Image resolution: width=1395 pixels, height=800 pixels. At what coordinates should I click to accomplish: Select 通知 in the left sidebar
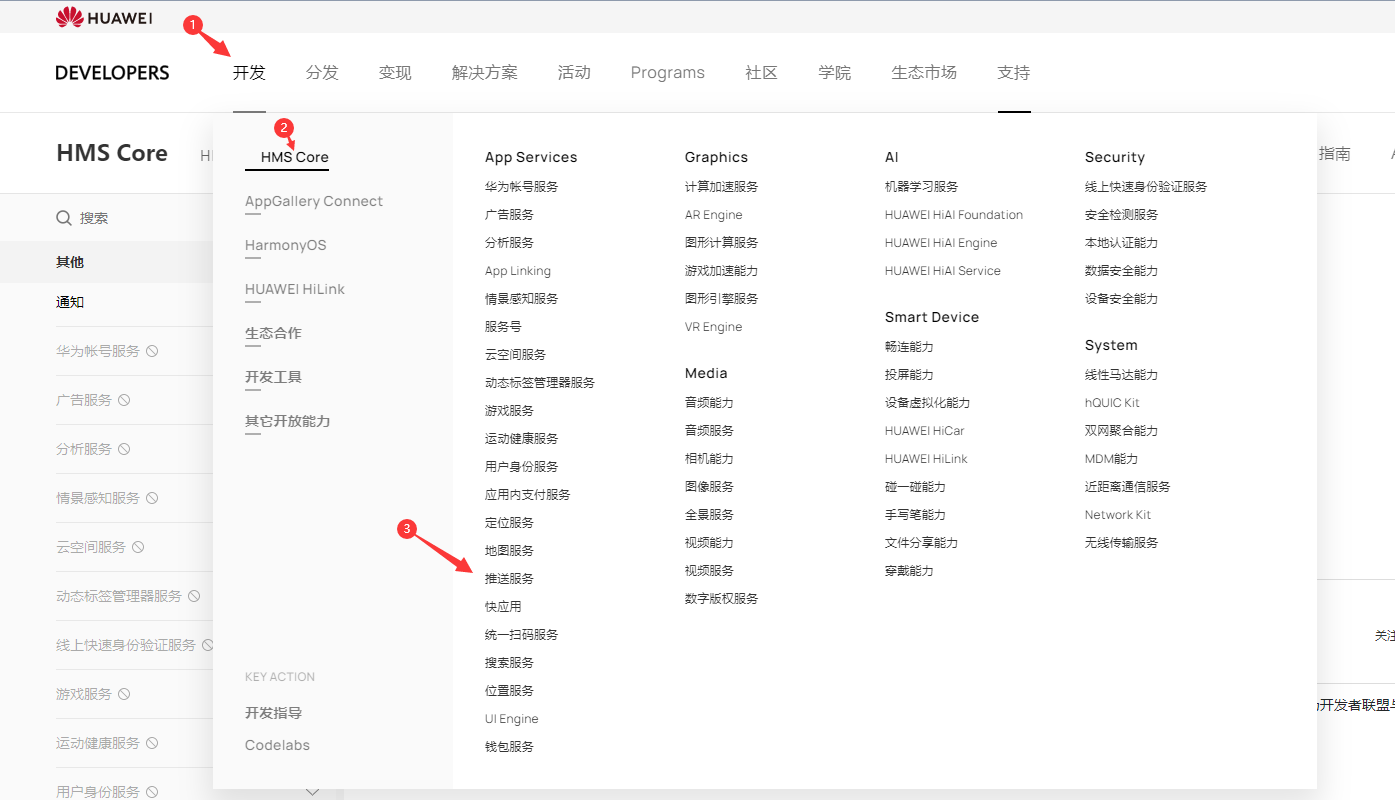(x=70, y=302)
